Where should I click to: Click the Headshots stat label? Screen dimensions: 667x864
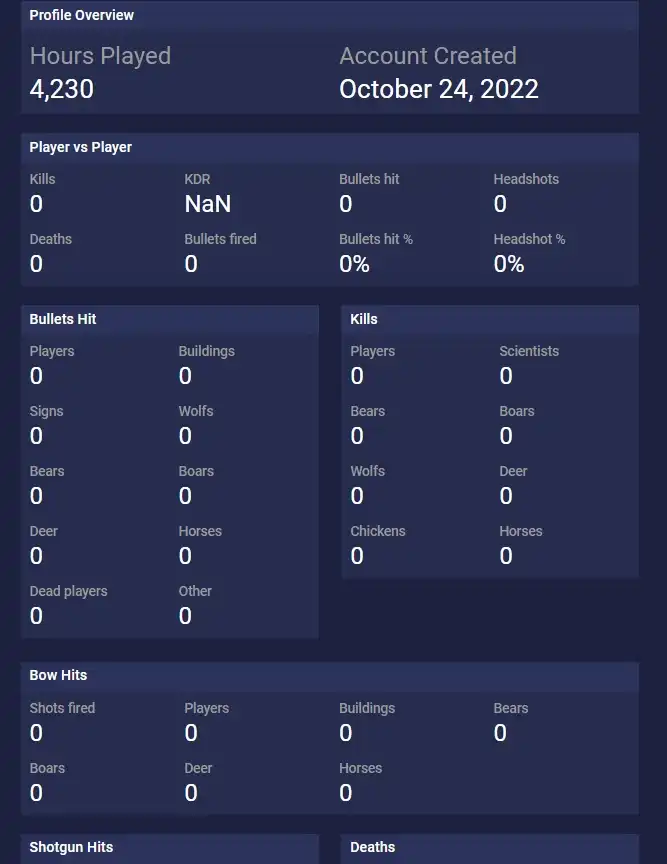(x=526, y=179)
